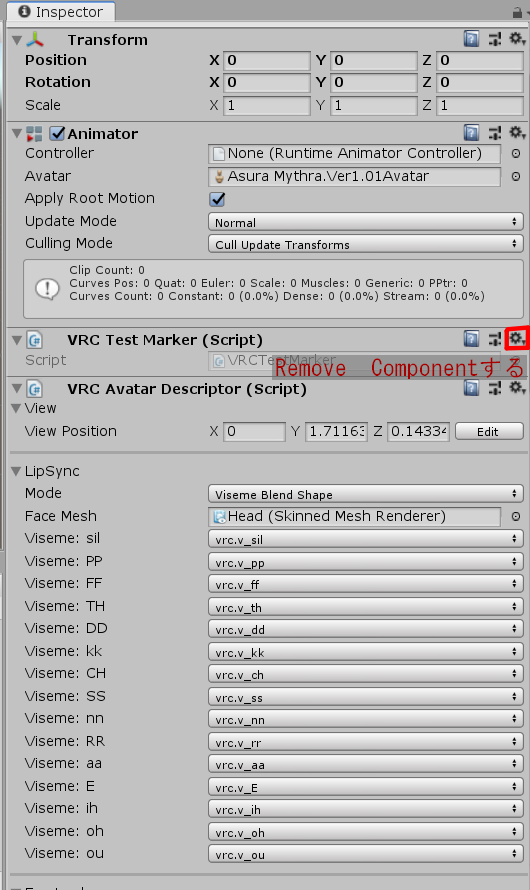Select the Inspector tab
The width and height of the screenshot is (530, 890).
[60, 11]
